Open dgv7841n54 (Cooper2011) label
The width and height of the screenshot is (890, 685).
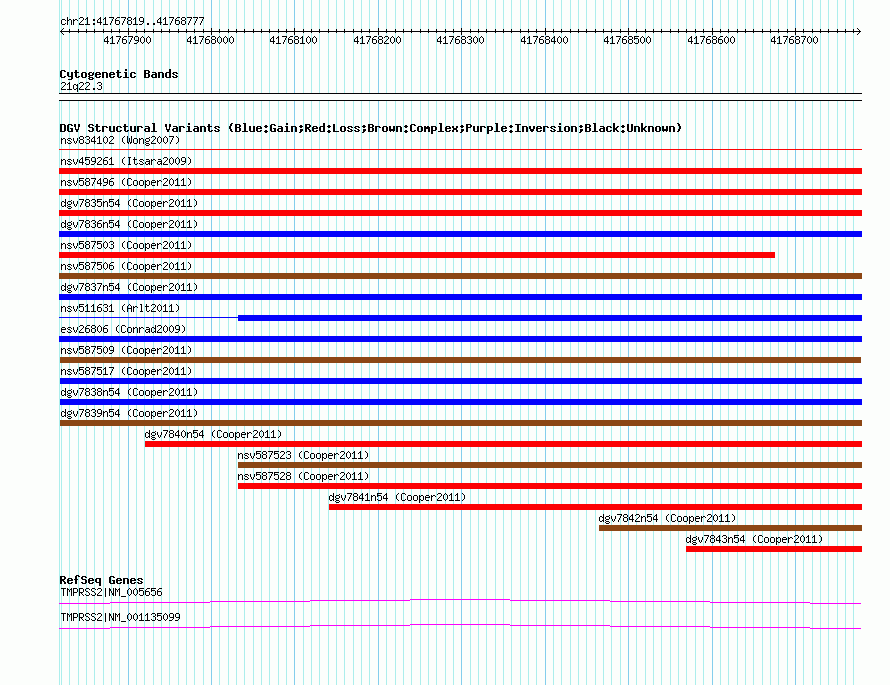click(x=397, y=497)
